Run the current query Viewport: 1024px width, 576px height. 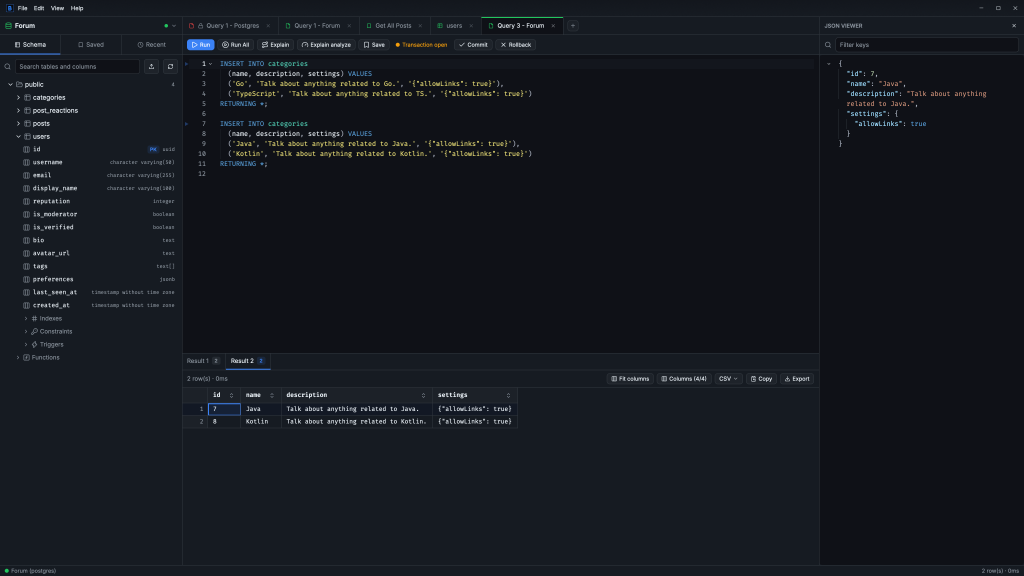[x=200, y=45]
